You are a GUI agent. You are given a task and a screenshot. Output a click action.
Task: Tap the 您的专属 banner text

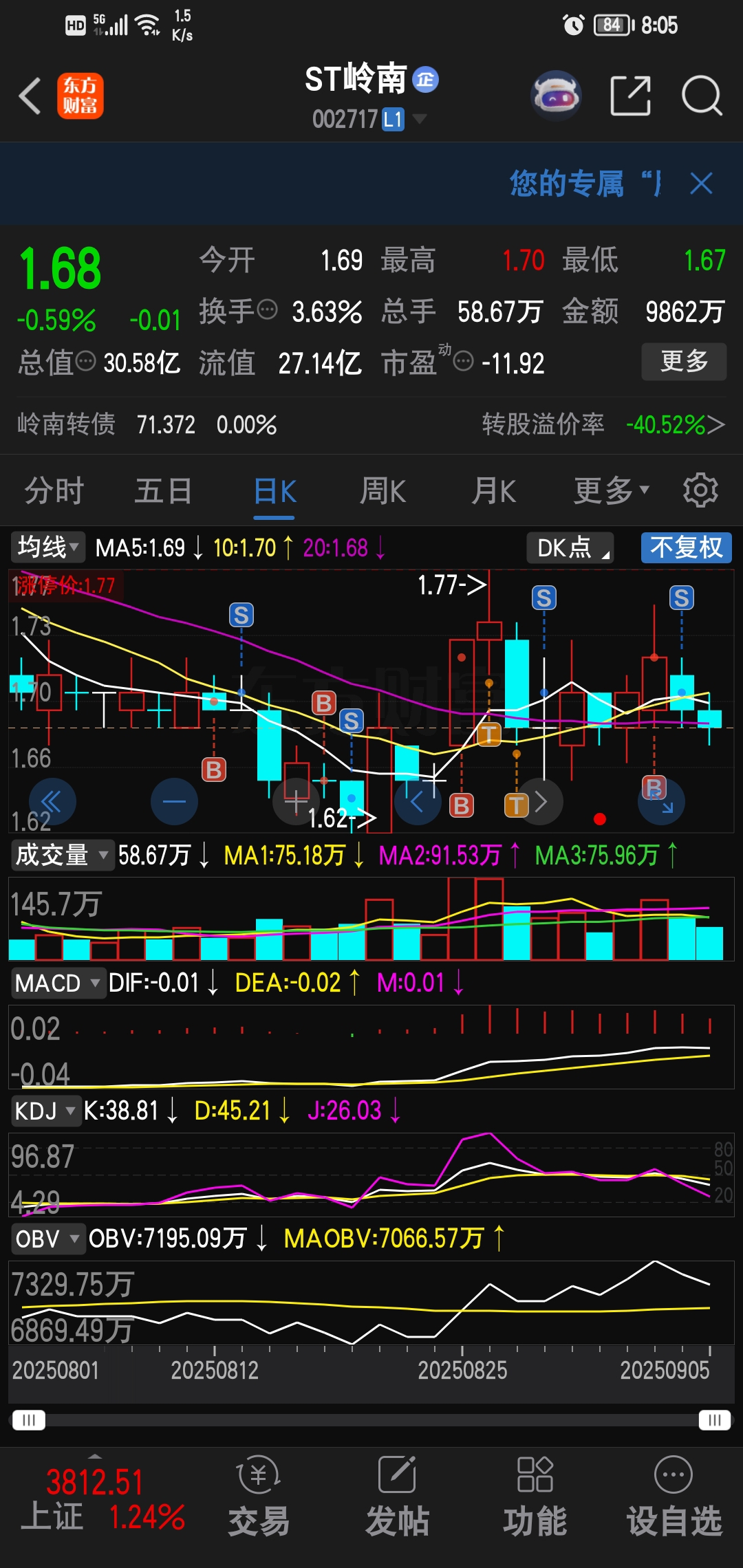tap(585, 184)
